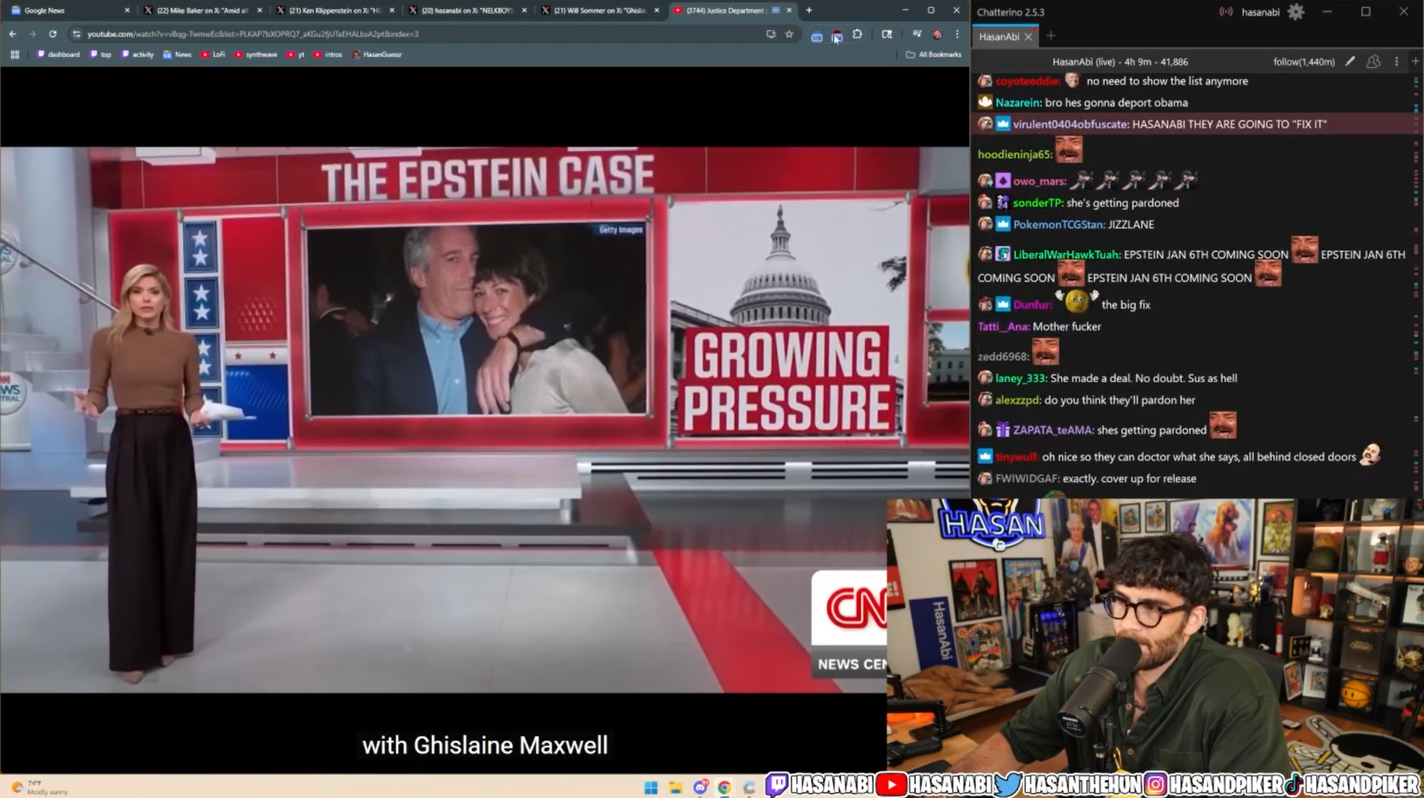This screenshot has height=798, width=1424.
Task: Open activity bookmark
Action: point(138,55)
